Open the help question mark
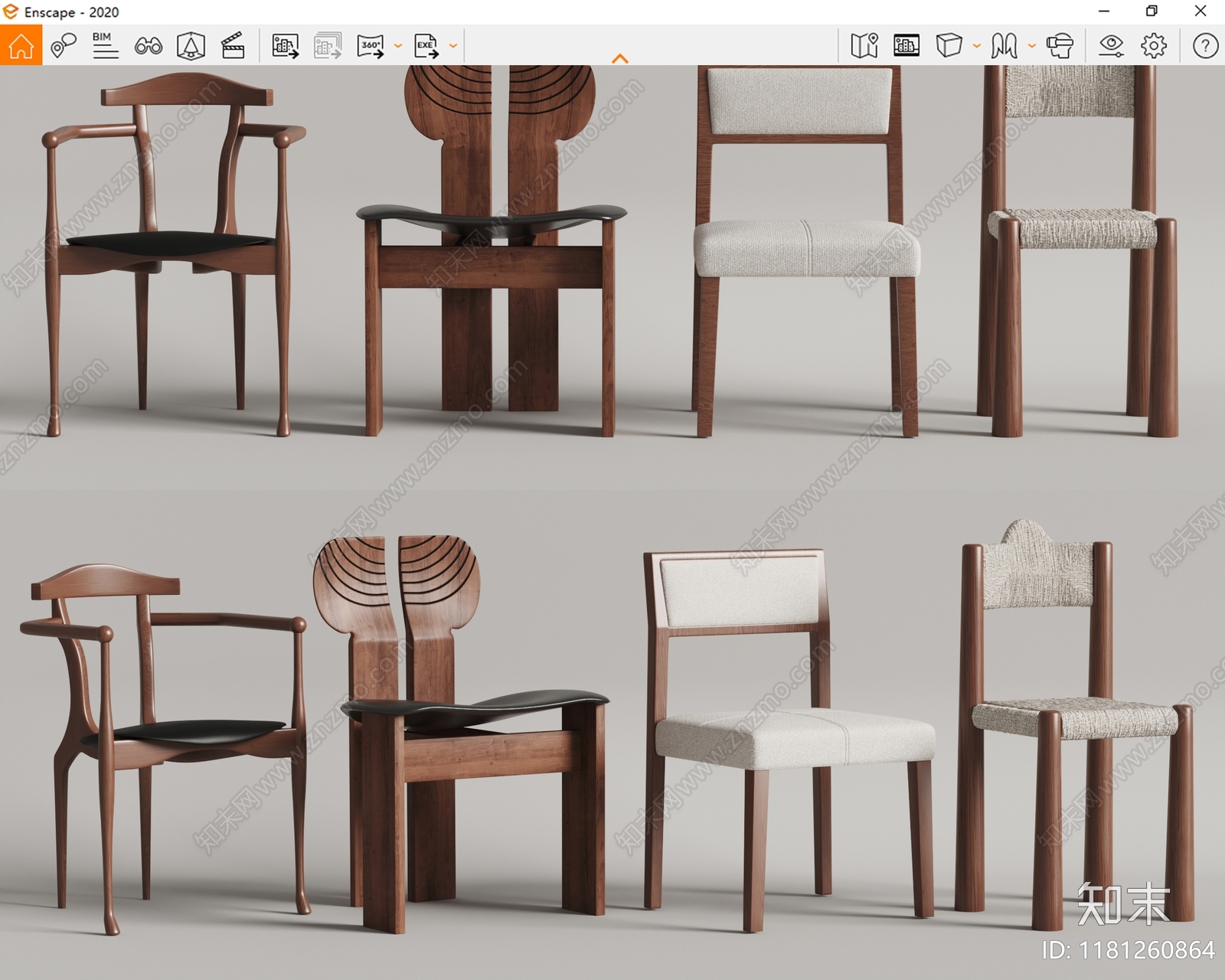Screen dimensions: 1225x980 point(1205,46)
